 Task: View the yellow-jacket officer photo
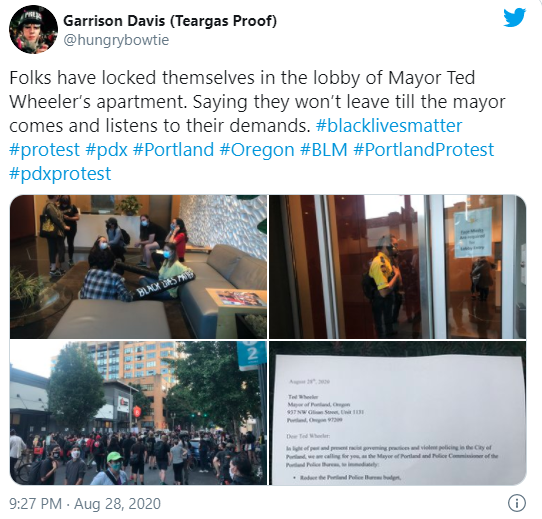pos(398,267)
